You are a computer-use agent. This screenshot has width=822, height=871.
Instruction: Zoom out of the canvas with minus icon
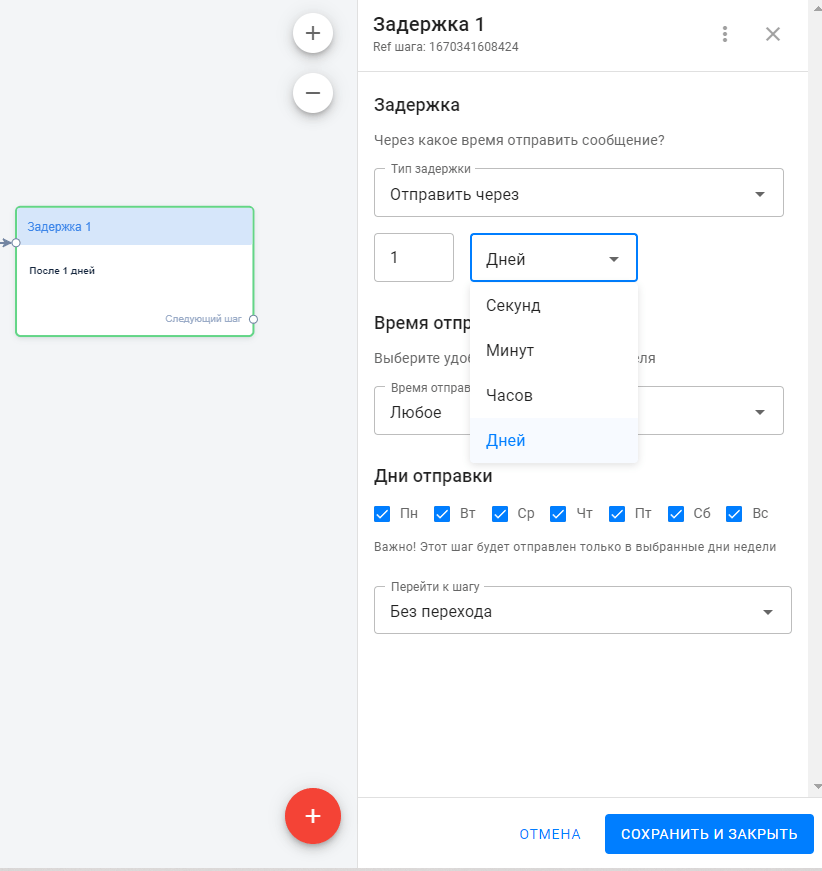313,93
